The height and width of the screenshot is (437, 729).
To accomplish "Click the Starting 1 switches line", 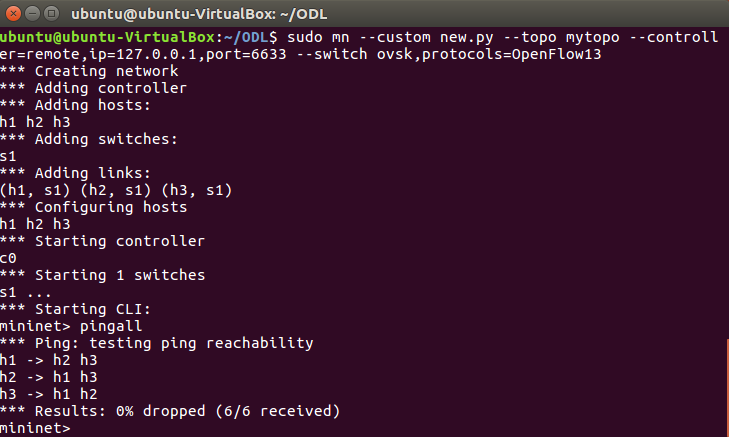I will tap(102, 275).
